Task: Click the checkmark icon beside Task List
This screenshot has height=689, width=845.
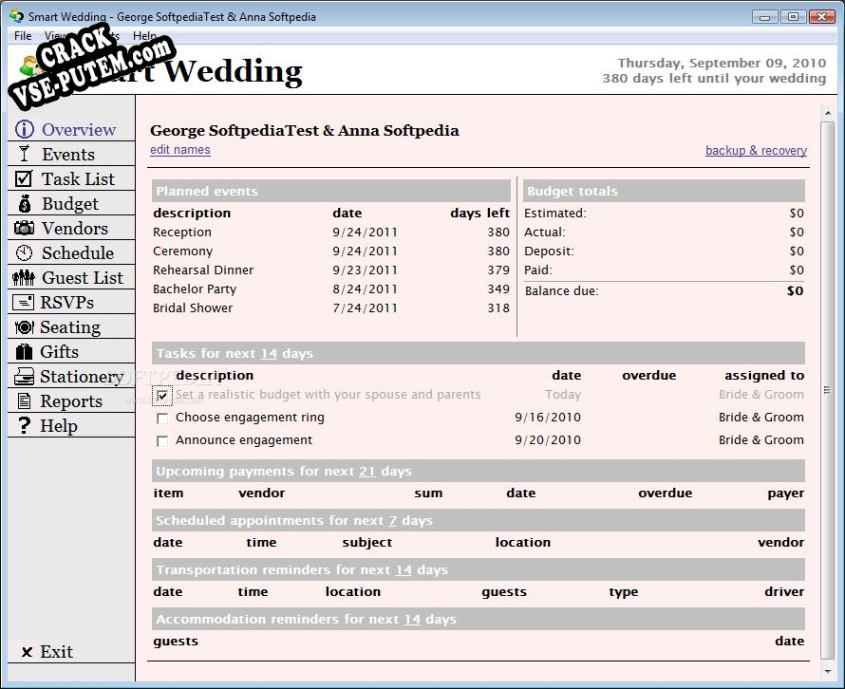Action: point(24,178)
